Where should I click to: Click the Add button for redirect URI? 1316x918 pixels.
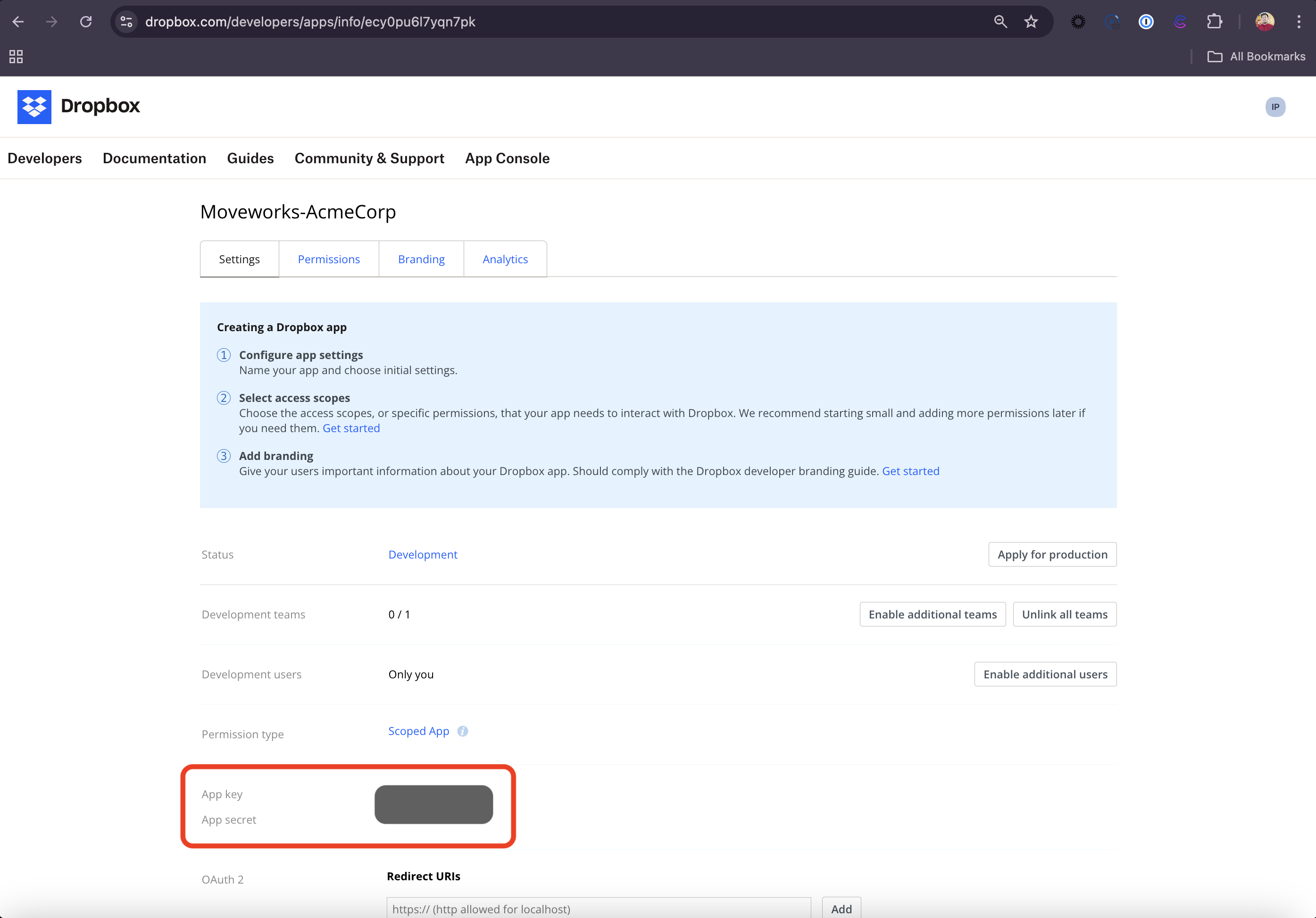coord(841,908)
